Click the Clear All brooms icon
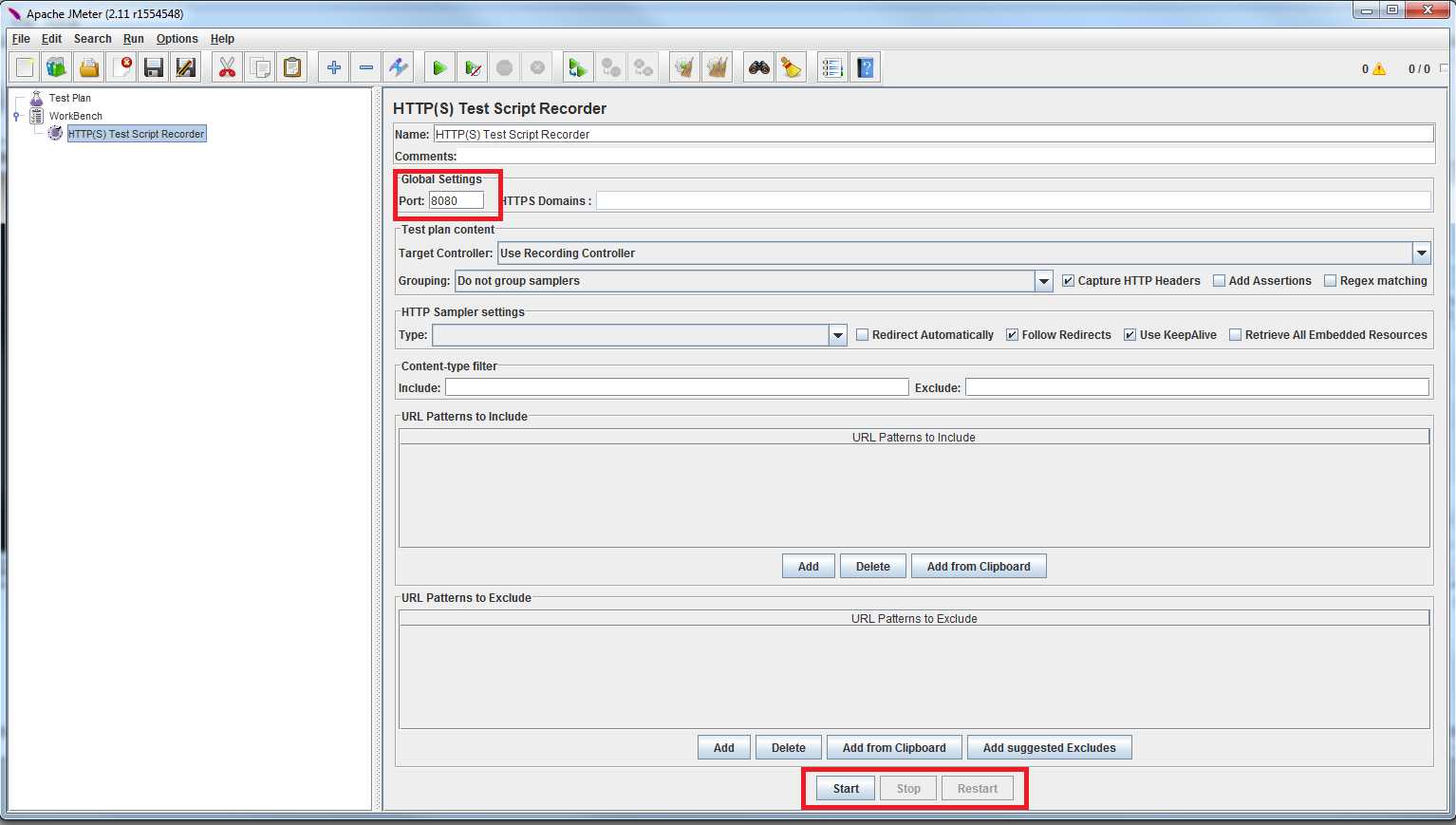This screenshot has height=825, width=1456. tap(717, 67)
